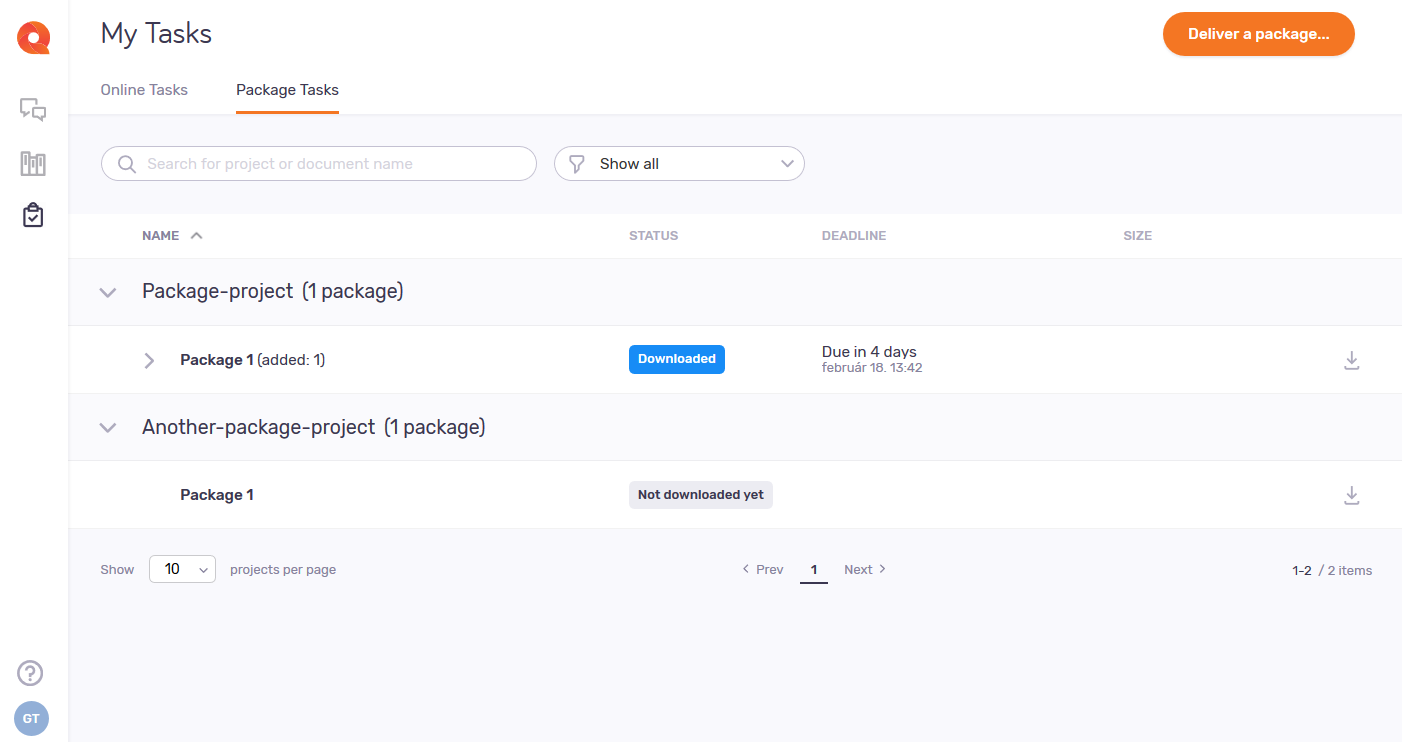Collapse the Another-package-project group
This screenshot has height=742, width=1402.
point(108,427)
